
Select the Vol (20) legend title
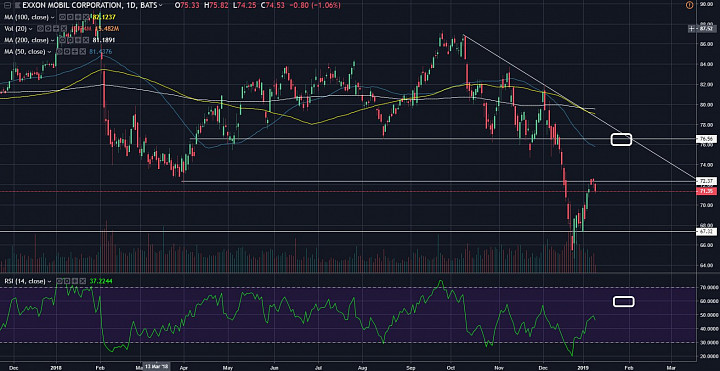coord(15,28)
